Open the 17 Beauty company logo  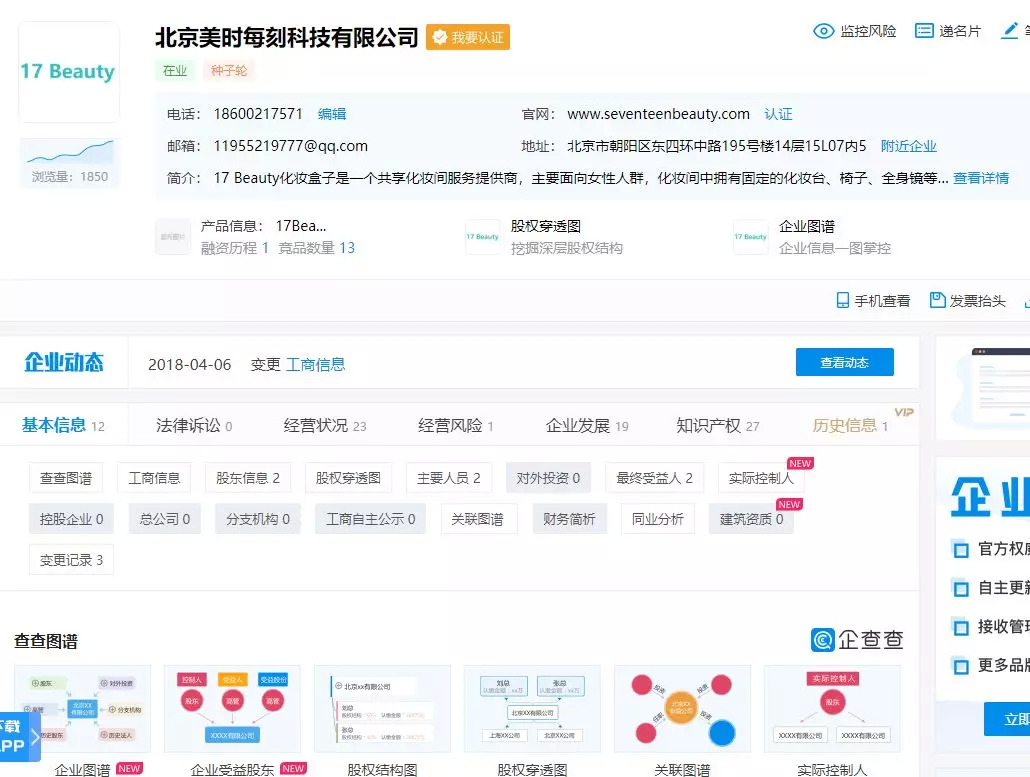(x=68, y=72)
